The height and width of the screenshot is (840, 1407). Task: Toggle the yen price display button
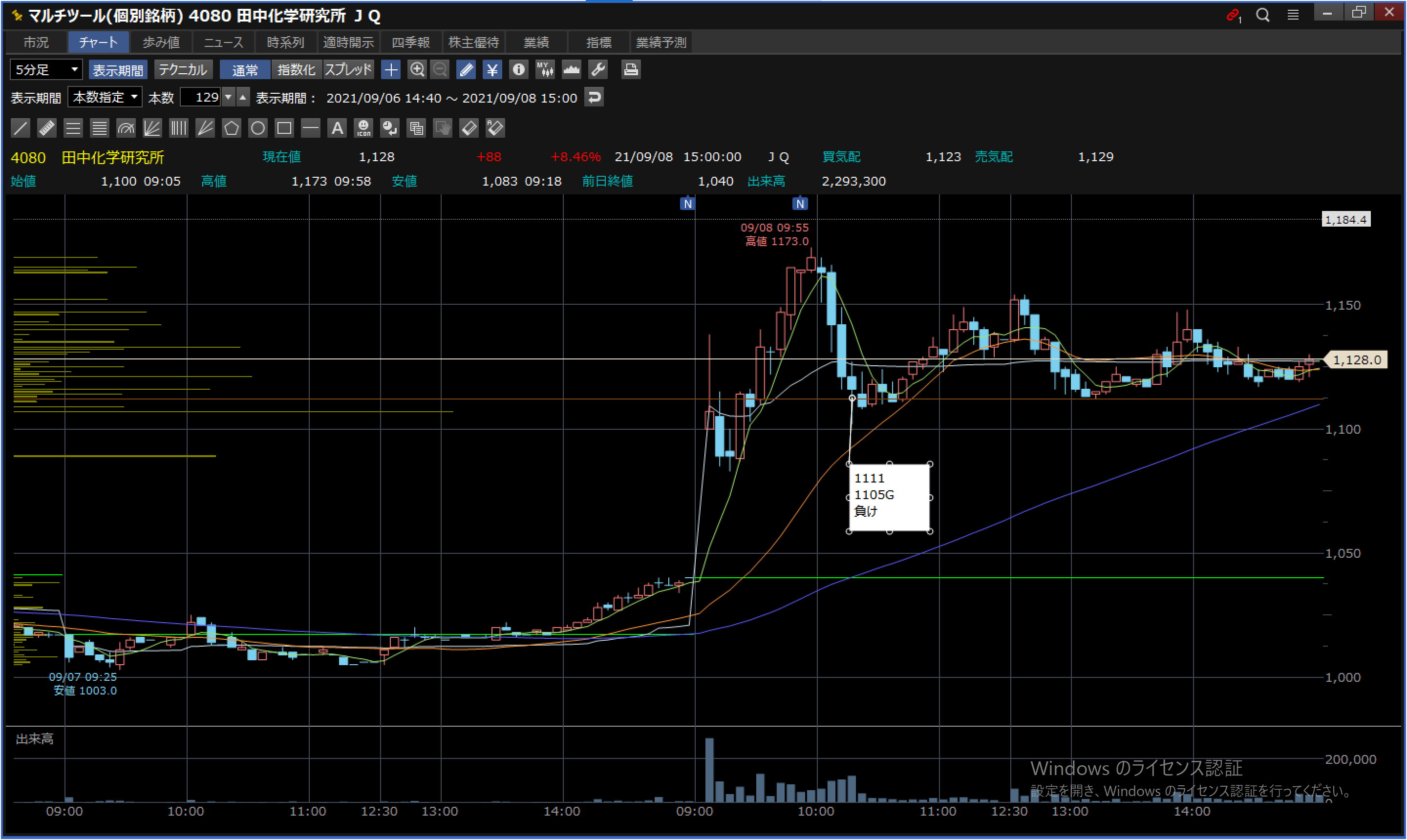pyautogui.click(x=492, y=70)
